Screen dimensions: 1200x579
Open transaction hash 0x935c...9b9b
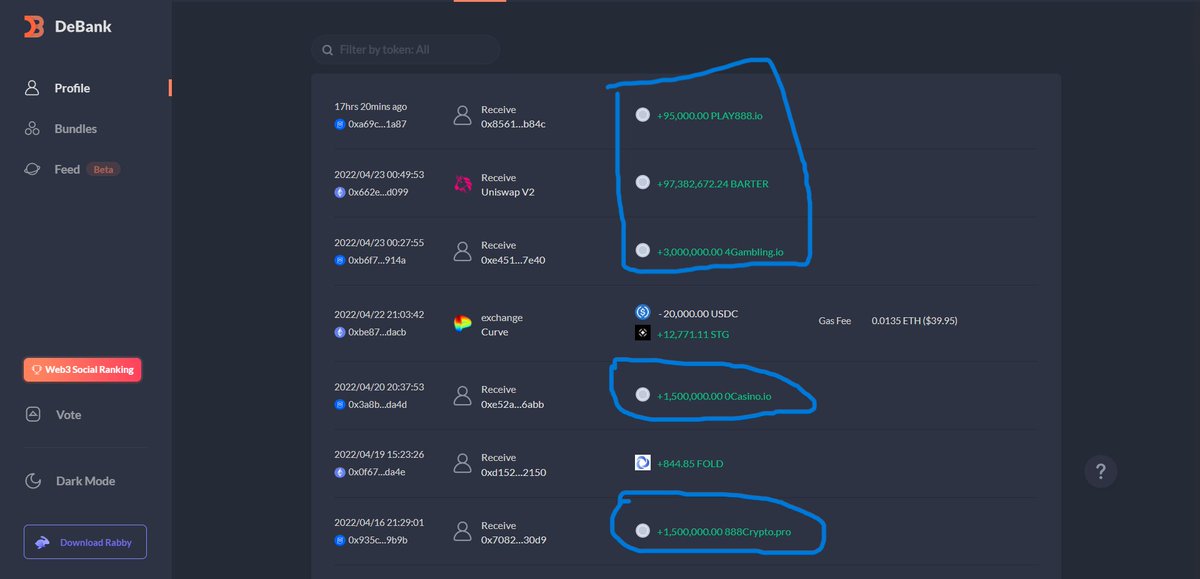click(x=377, y=540)
